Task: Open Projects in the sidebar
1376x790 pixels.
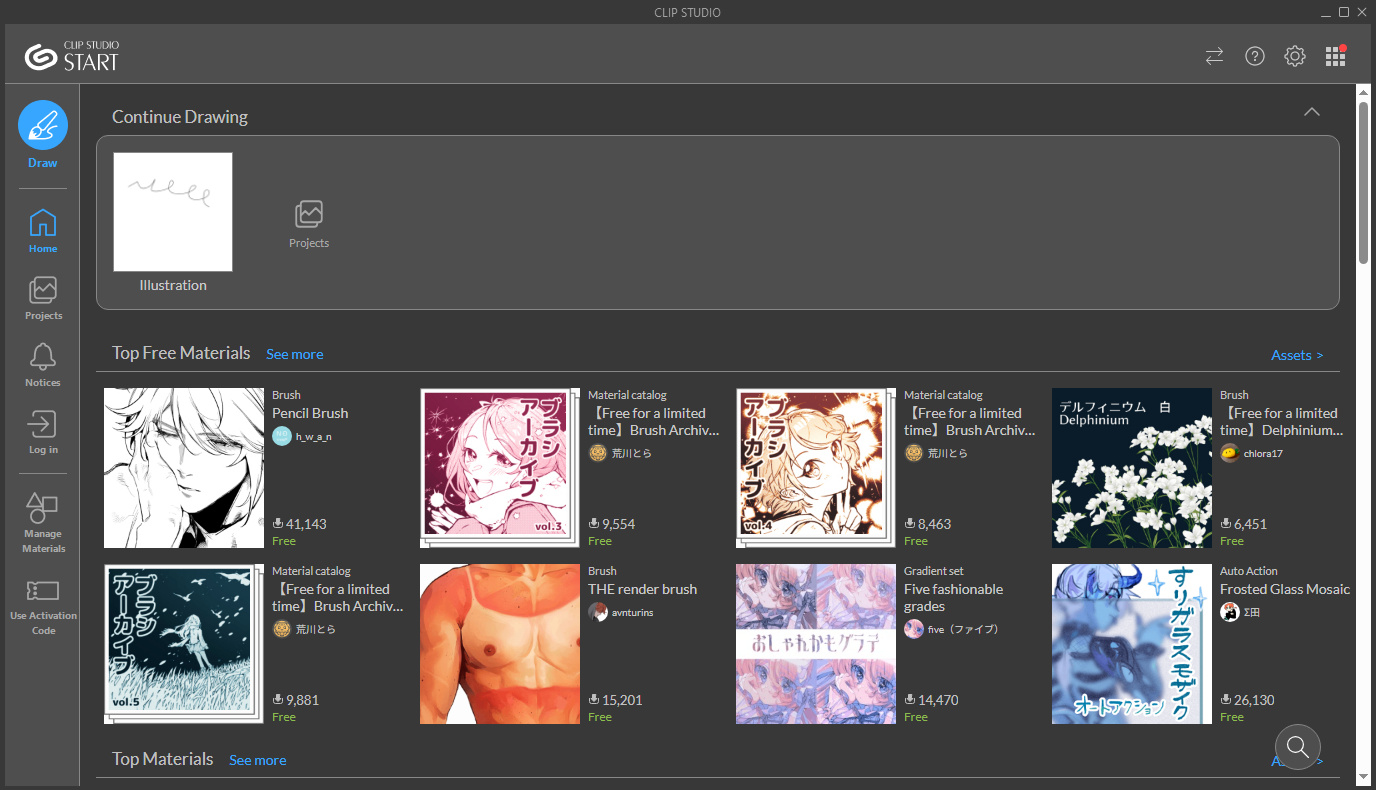Action: pyautogui.click(x=43, y=298)
